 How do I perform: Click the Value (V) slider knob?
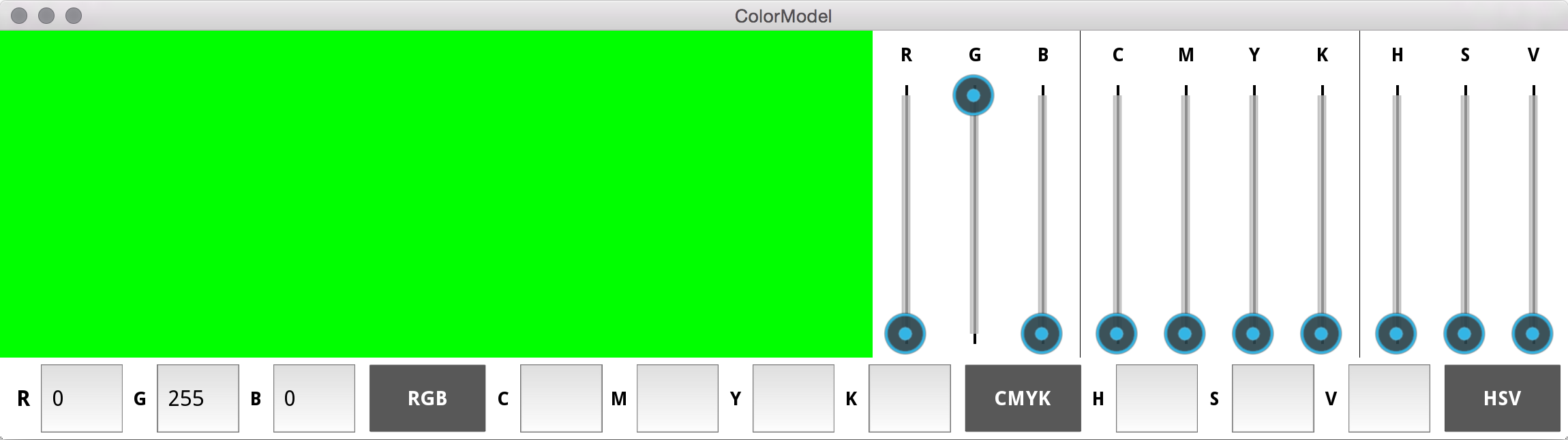point(1533,334)
